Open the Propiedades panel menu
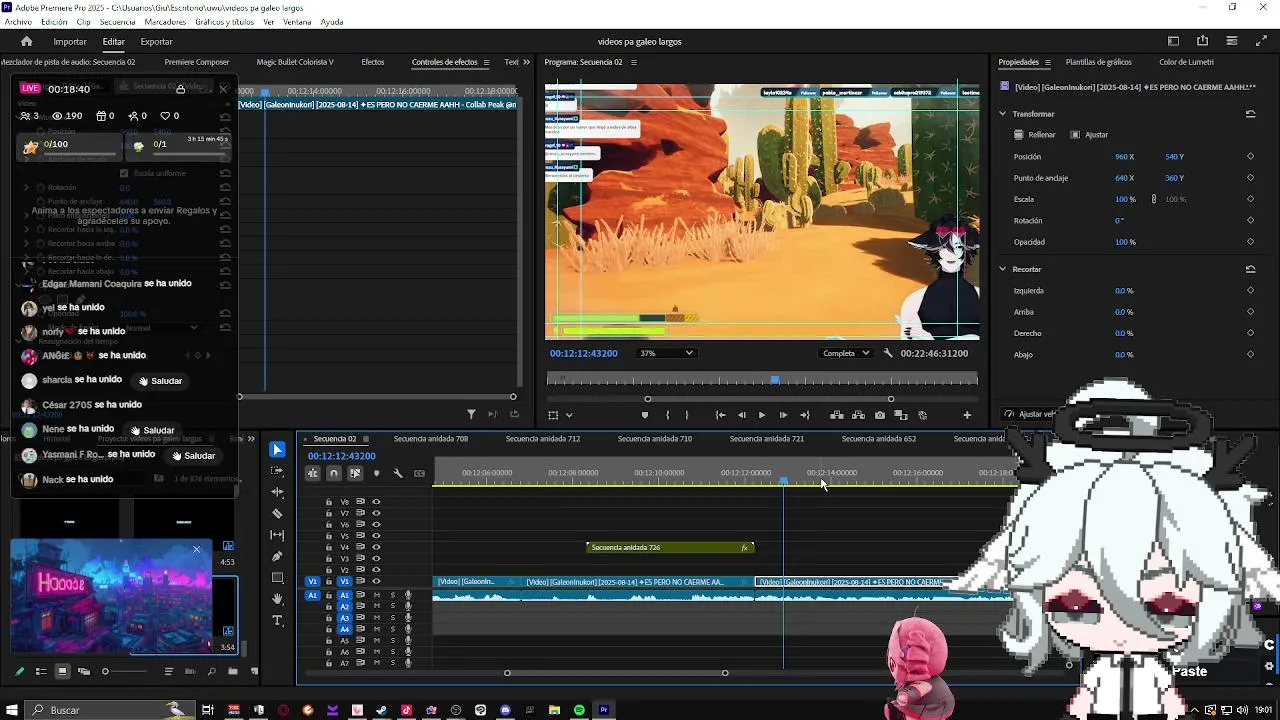The height and width of the screenshot is (720, 1280). pyautogui.click(x=1048, y=62)
